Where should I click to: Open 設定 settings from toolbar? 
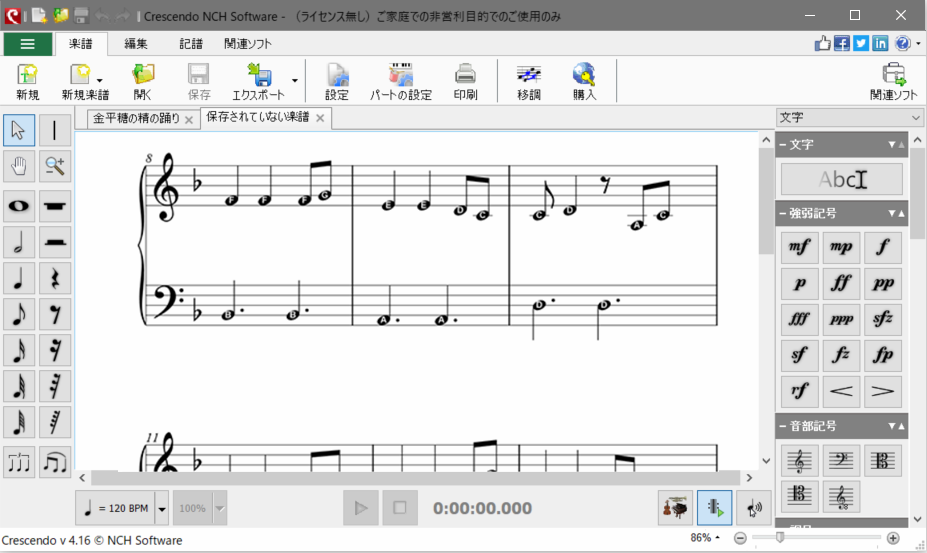pyautogui.click(x=337, y=82)
